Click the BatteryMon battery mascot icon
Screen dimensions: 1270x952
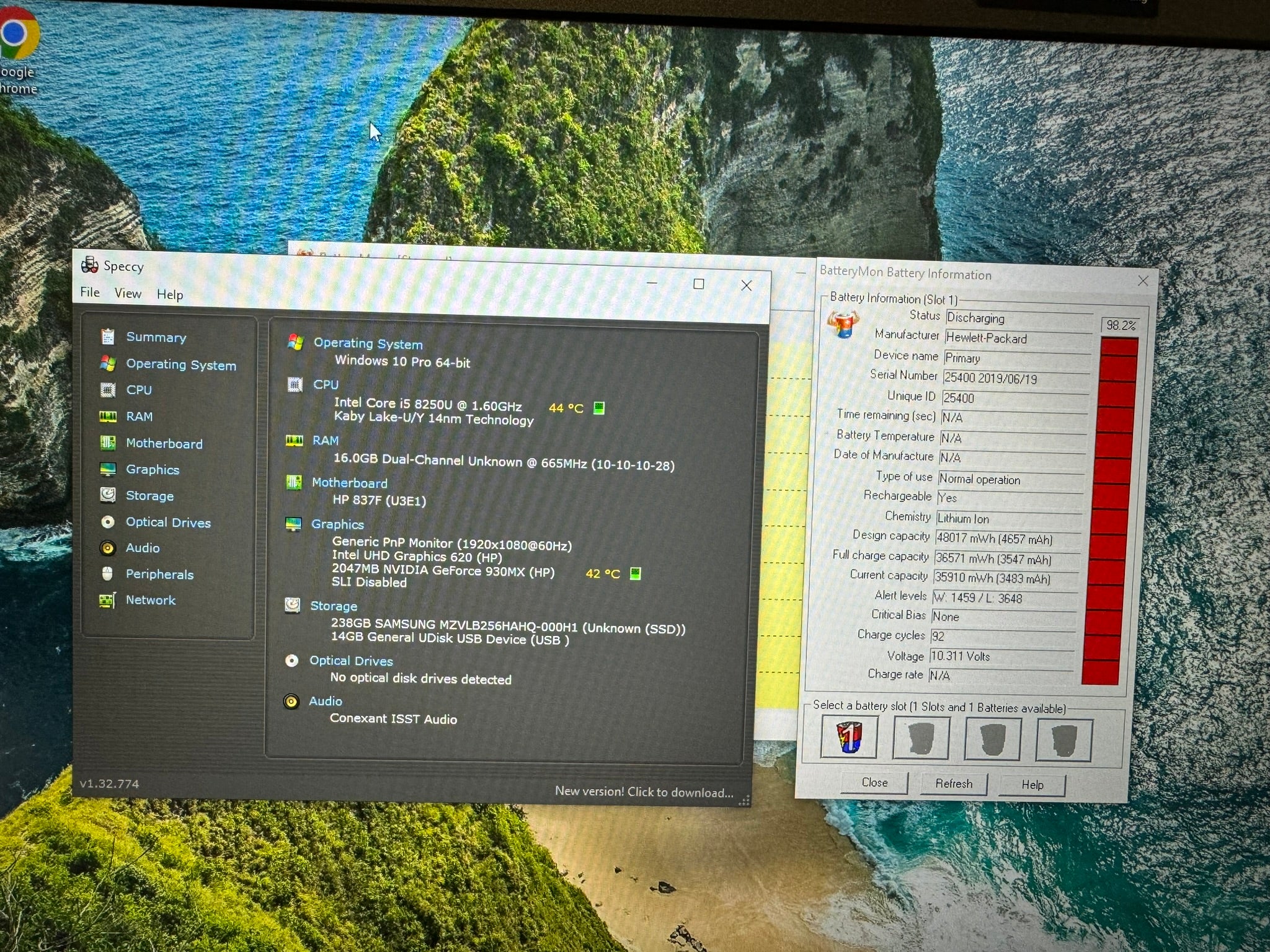point(844,325)
